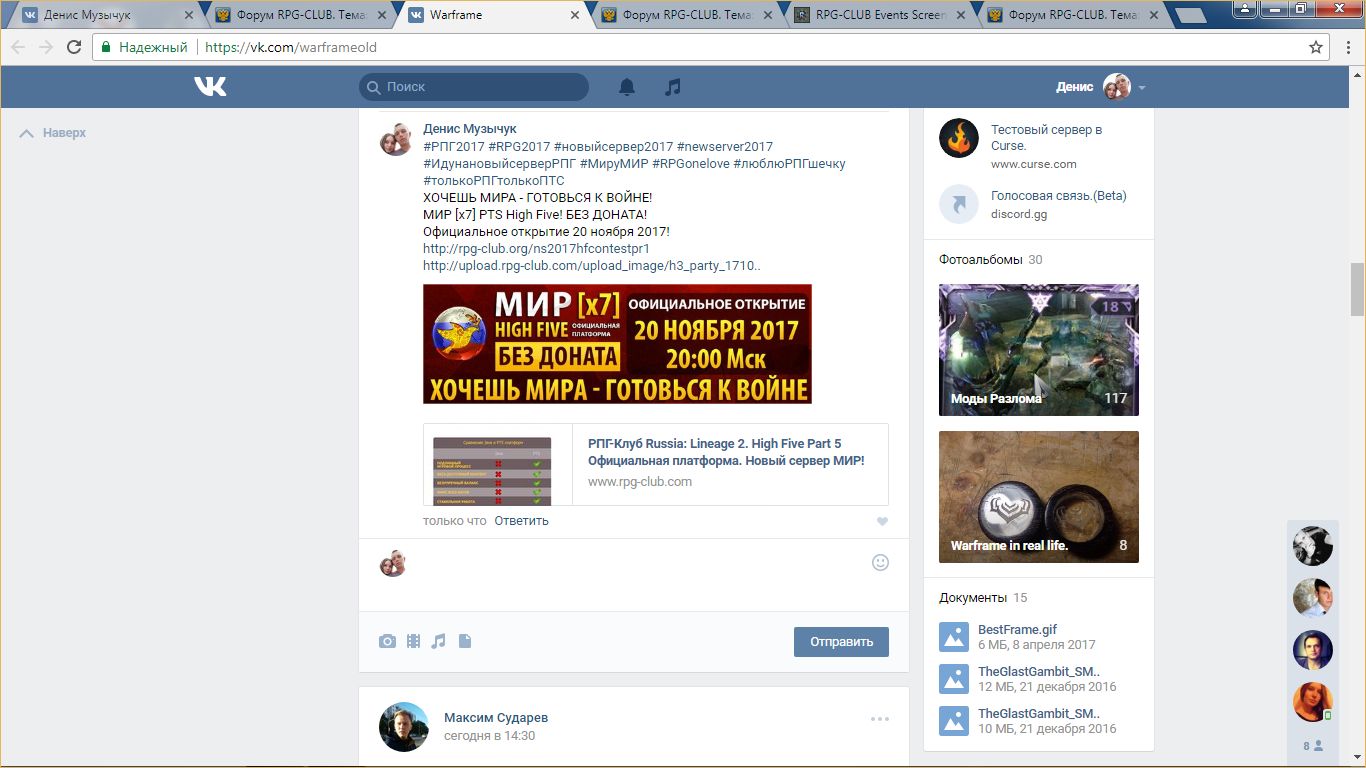The image size is (1366, 768).
Task: Attach a photo with camera icon
Action: point(387,641)
